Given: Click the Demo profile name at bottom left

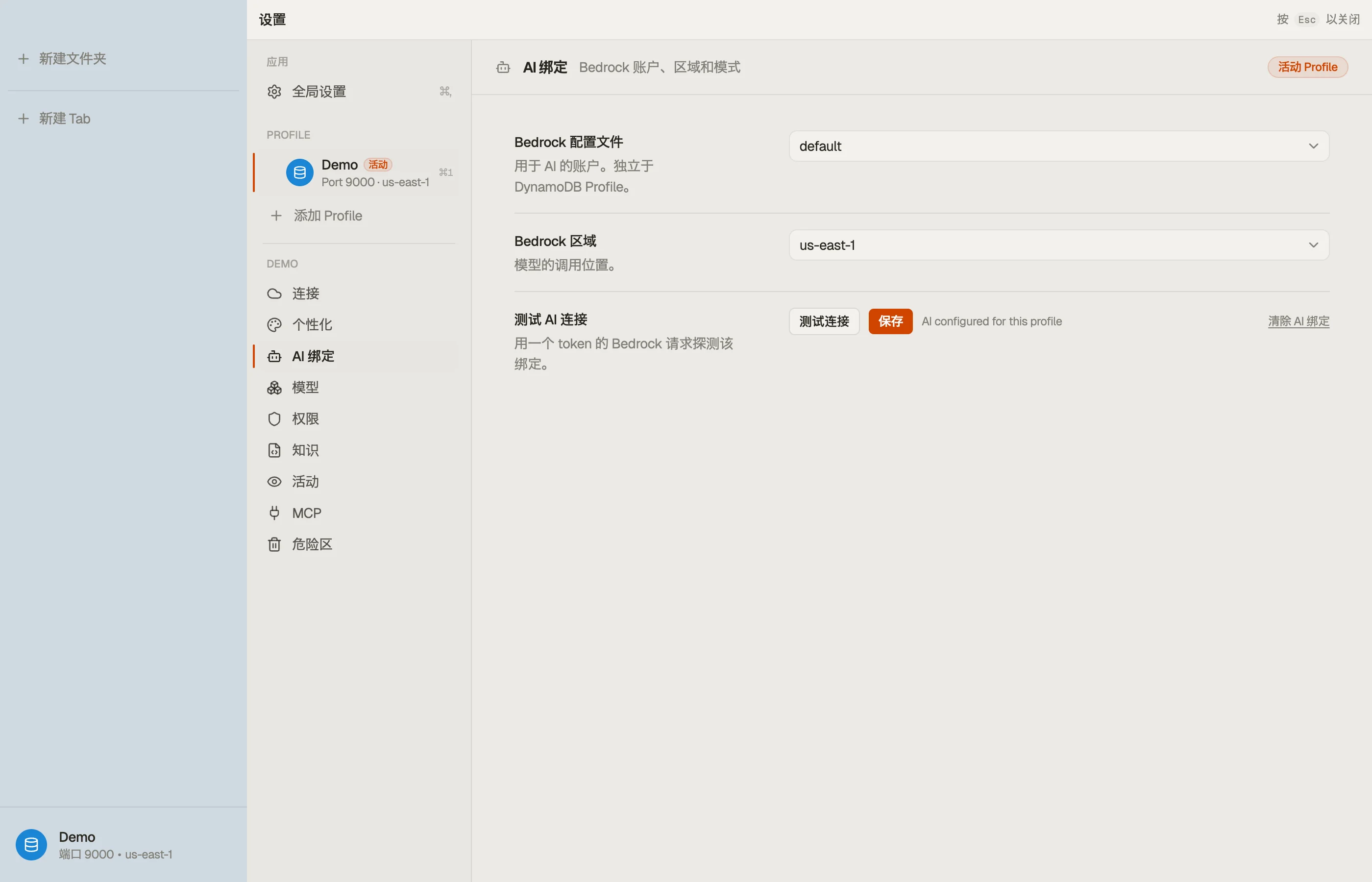Looking at the screenshot, I should [77, 837].
